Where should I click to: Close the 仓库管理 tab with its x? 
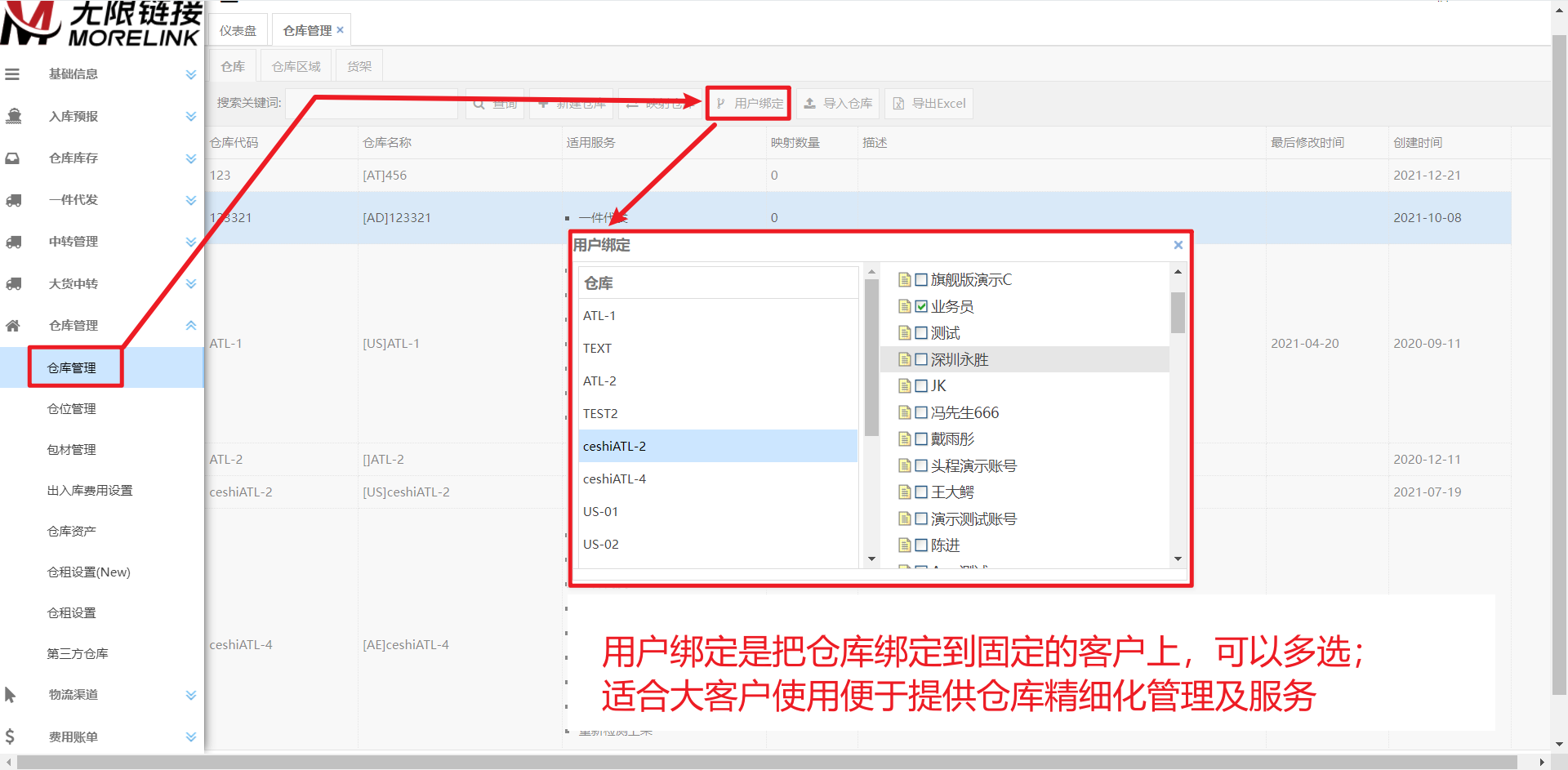point(341,30)
